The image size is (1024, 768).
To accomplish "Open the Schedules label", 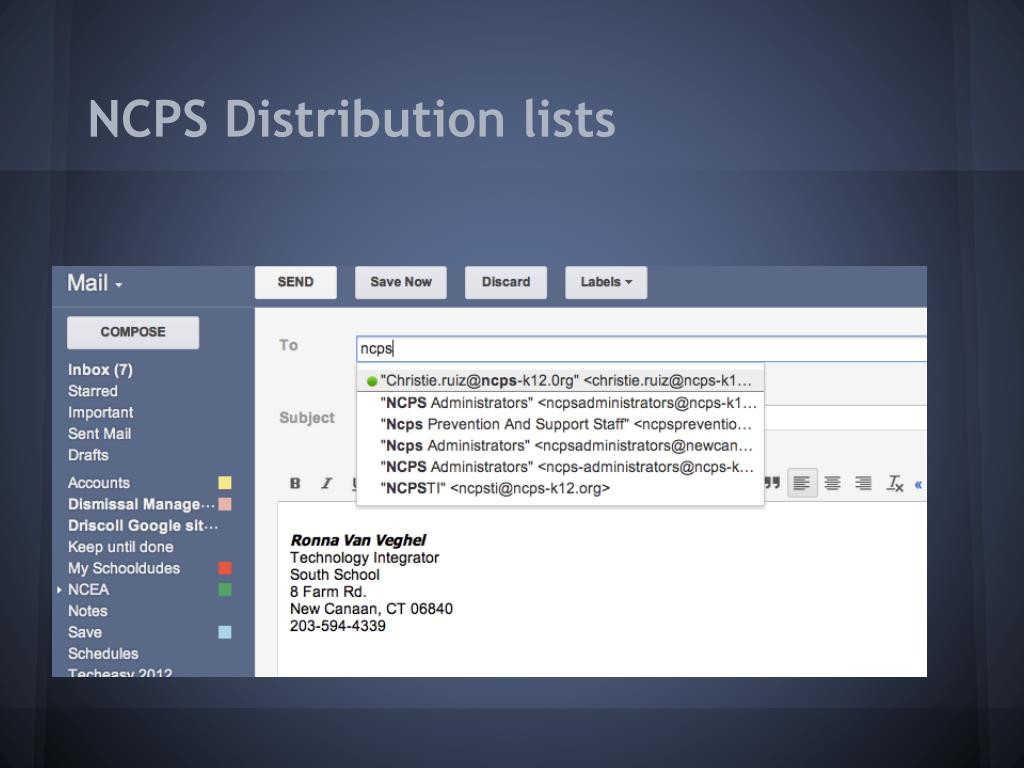I will click(103, 654).
